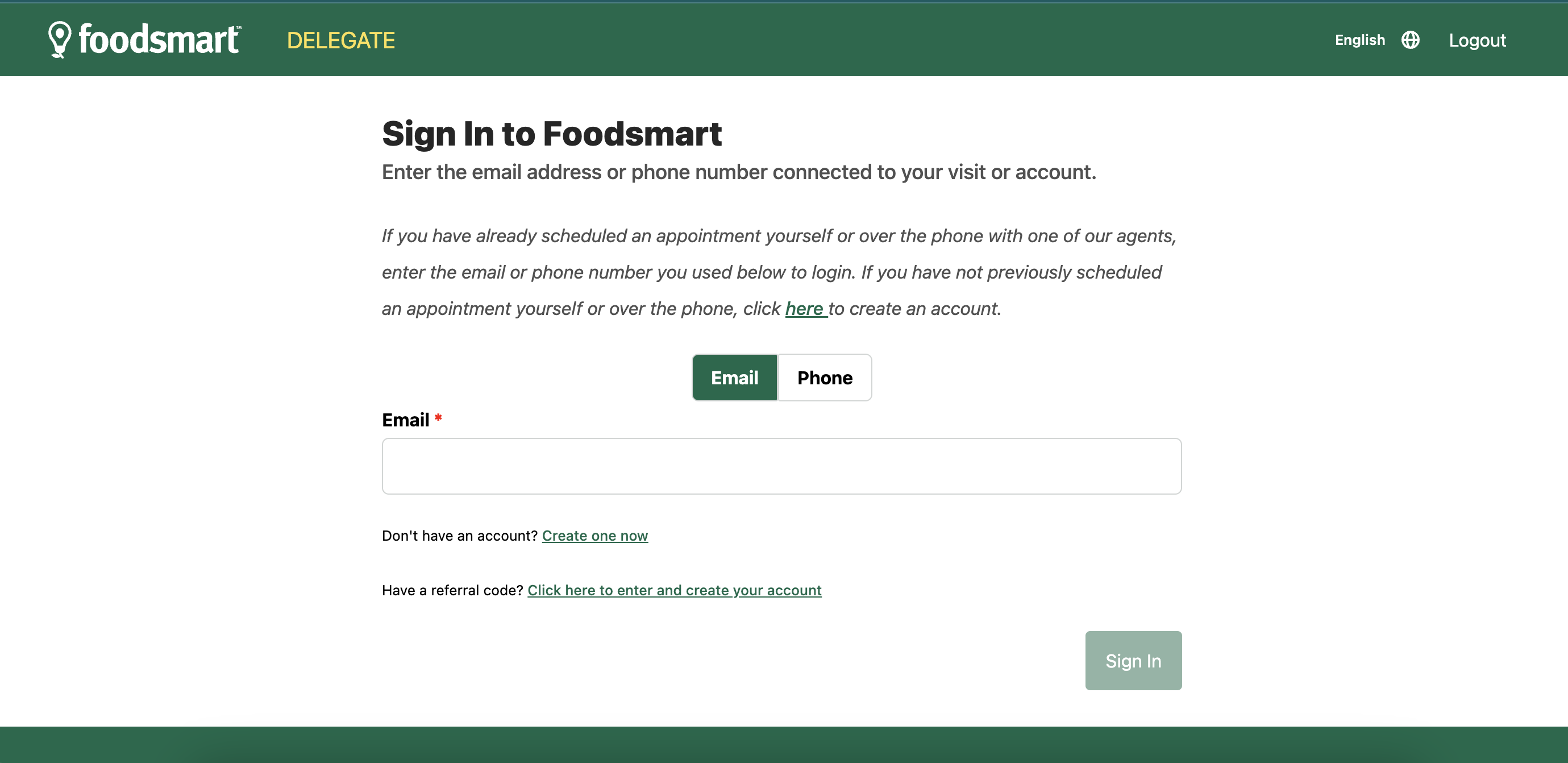This screenshot has height=763, width=1568.
Task: Focus the Email address input field
Action: [x=781, y=466]
